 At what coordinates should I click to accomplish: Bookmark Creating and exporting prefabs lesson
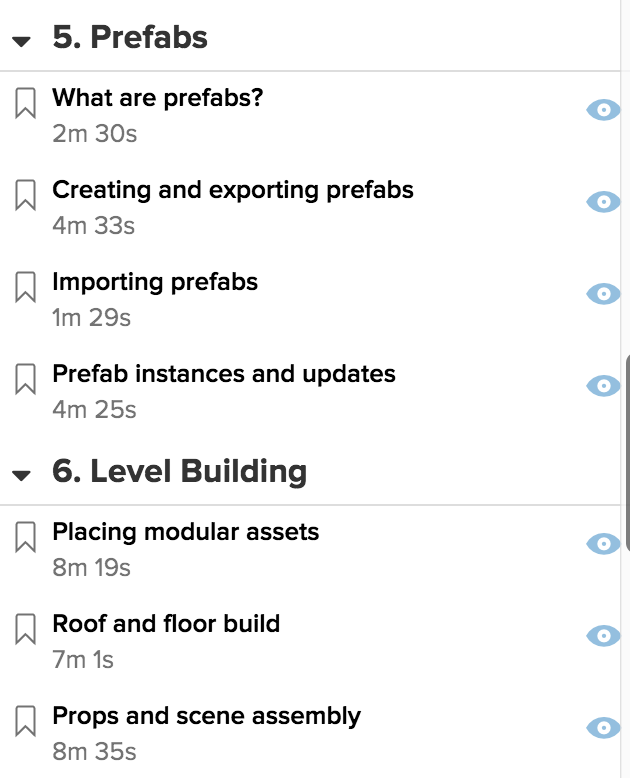[x=25, y=195]
